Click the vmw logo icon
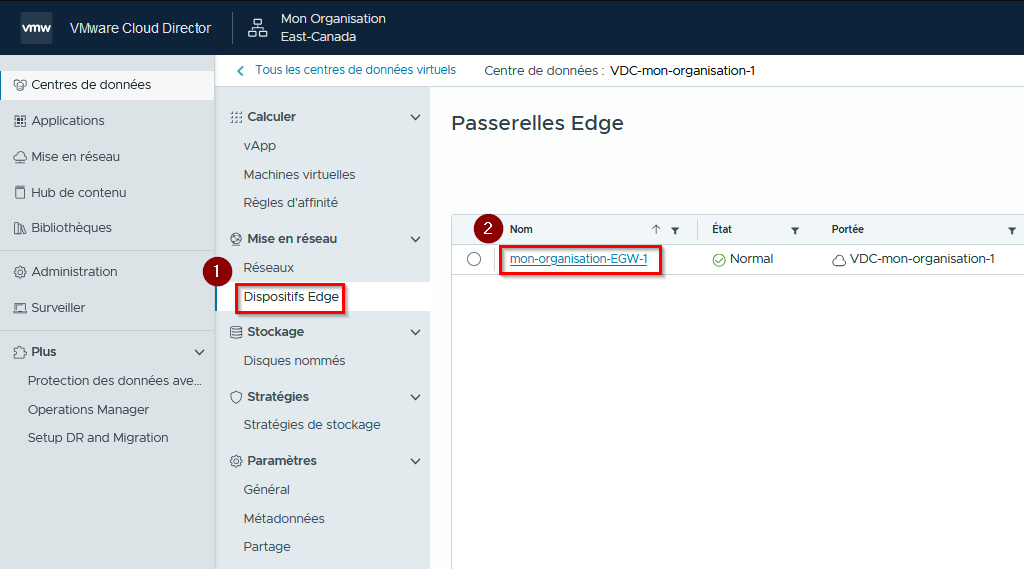 coord(36,28)
